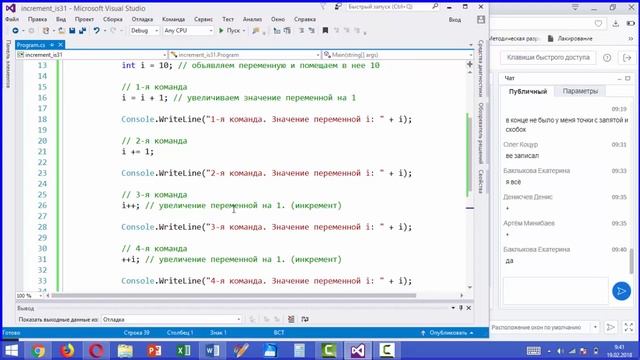Open Google Chrome from the taskbar
Image resolution: width=640 pixels, height=360 pixels.
click(x=38, y=351)
